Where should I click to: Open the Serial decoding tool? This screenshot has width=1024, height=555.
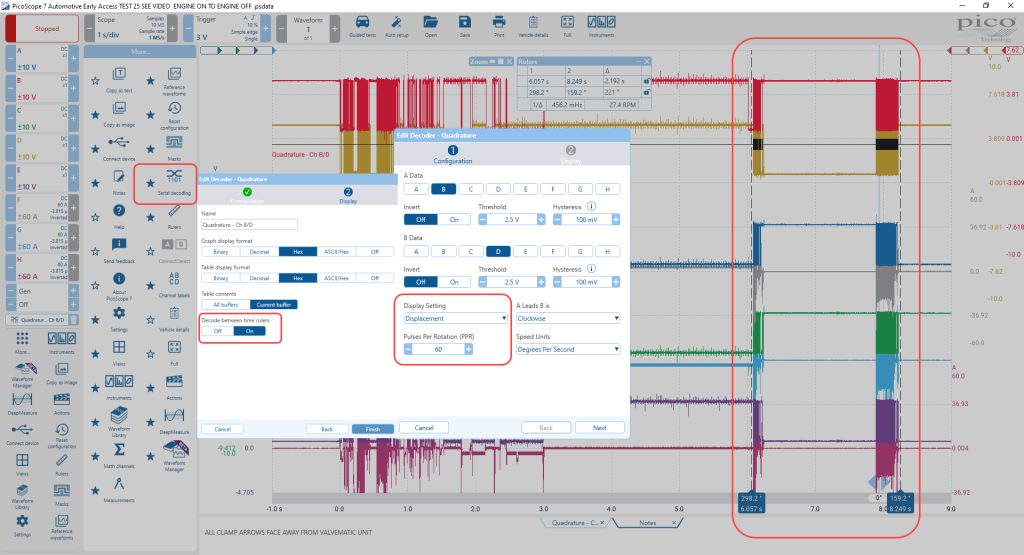point(174,183)
